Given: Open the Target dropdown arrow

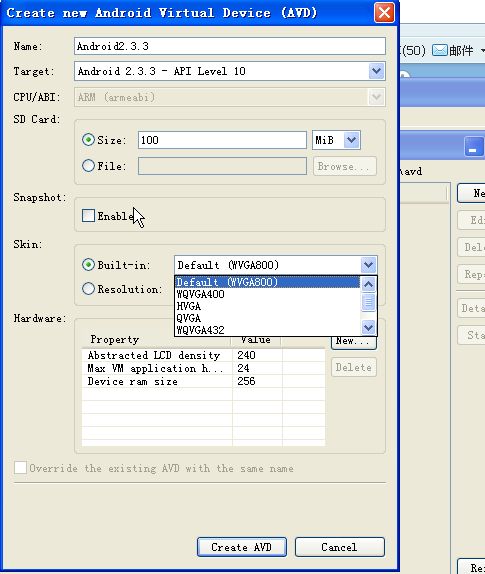Looking at the screenshot, I should click(x=376, y=71).
